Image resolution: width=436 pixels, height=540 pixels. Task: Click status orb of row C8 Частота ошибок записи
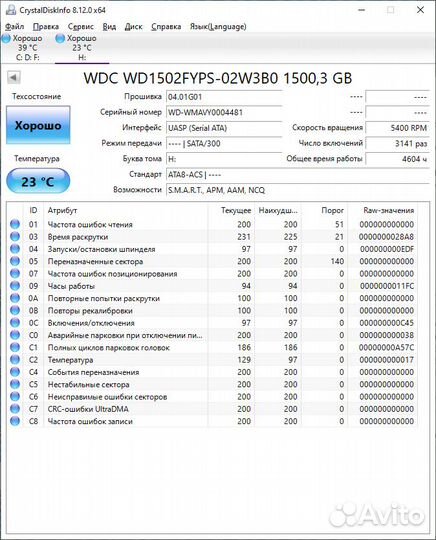click(15, 421)
